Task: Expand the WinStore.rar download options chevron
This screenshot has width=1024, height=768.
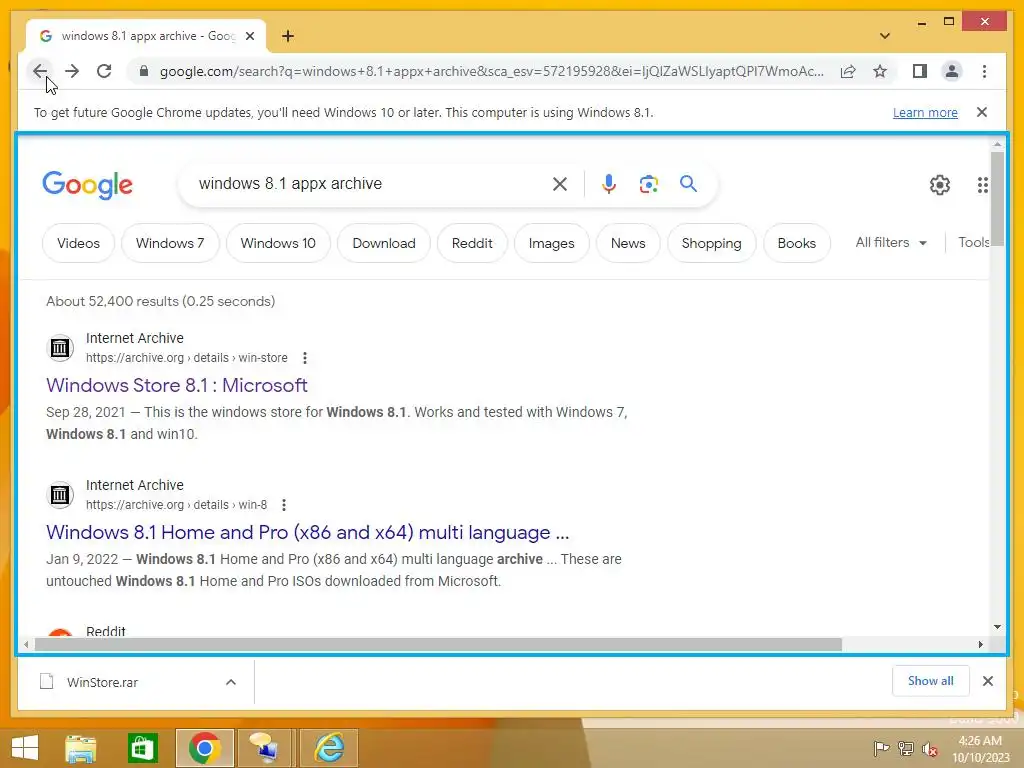Action: pos(231,682)
